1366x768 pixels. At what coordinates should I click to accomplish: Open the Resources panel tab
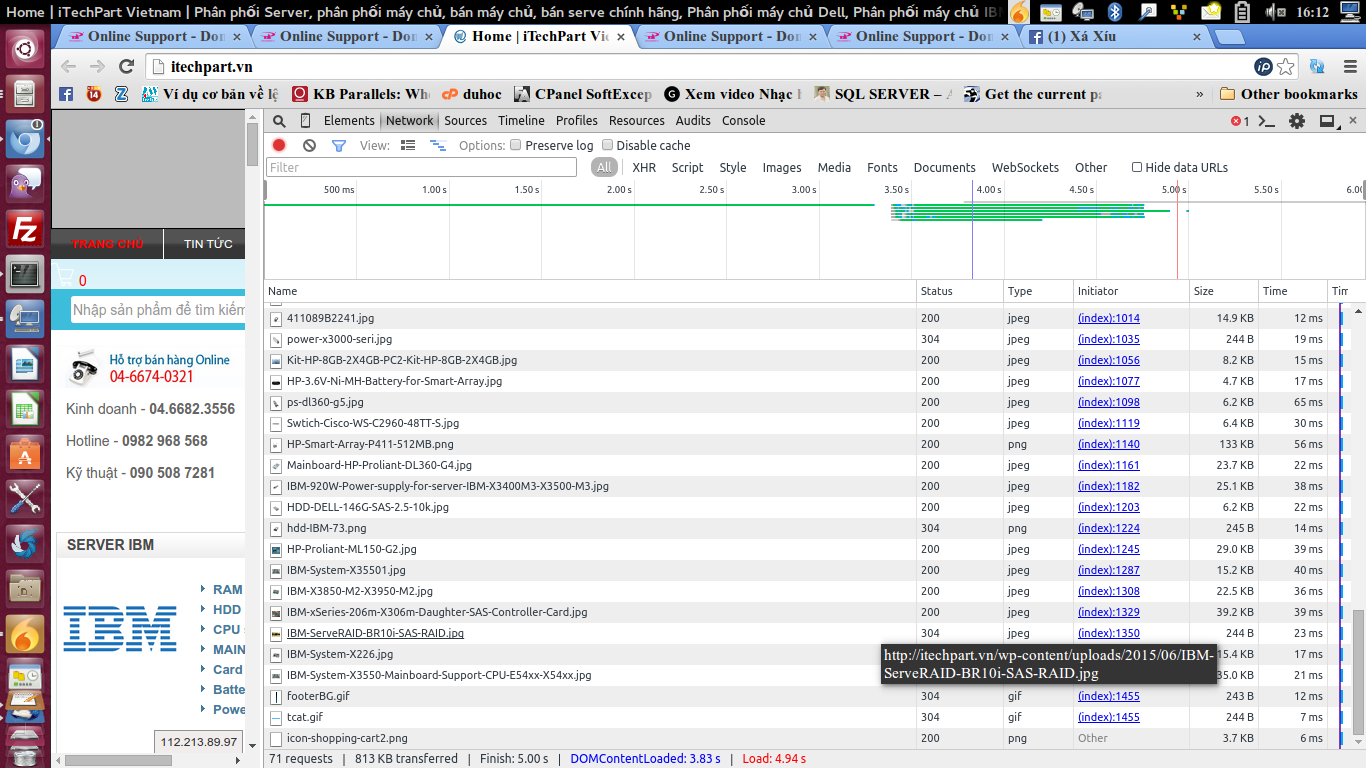(636, 120)
